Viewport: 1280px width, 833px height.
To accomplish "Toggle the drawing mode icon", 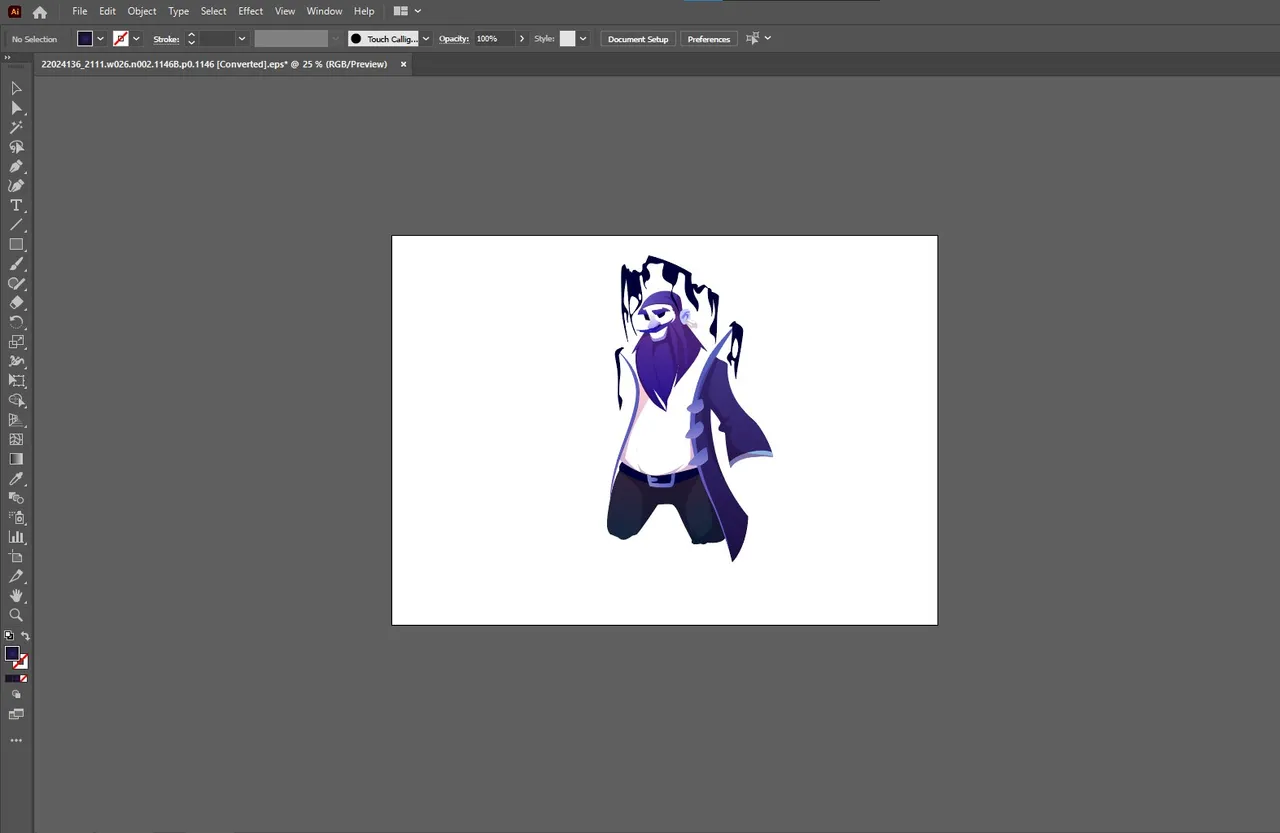I will point(16,694).
